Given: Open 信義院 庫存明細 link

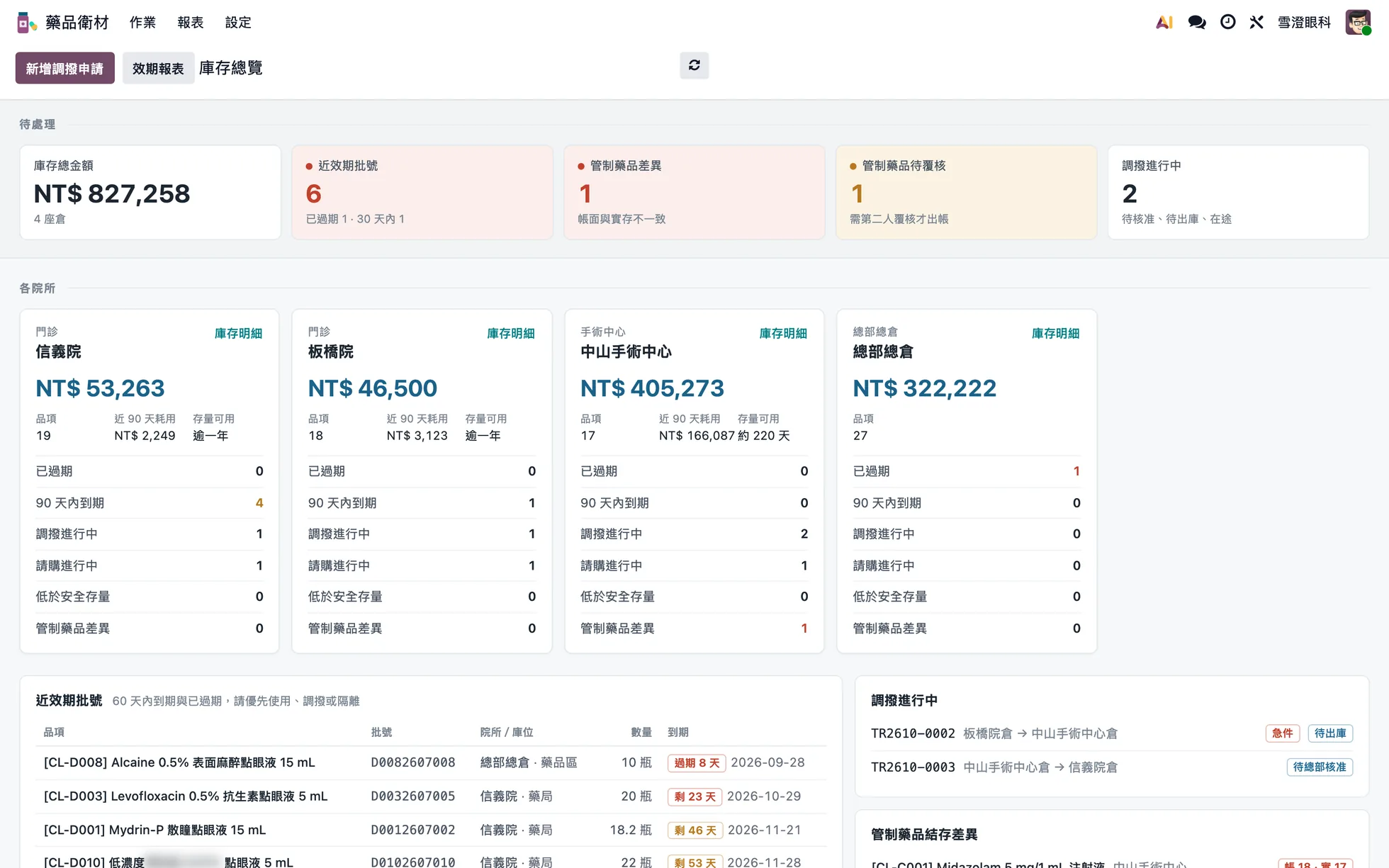Looking at the screenshot, I should click(x=239, y=334).
